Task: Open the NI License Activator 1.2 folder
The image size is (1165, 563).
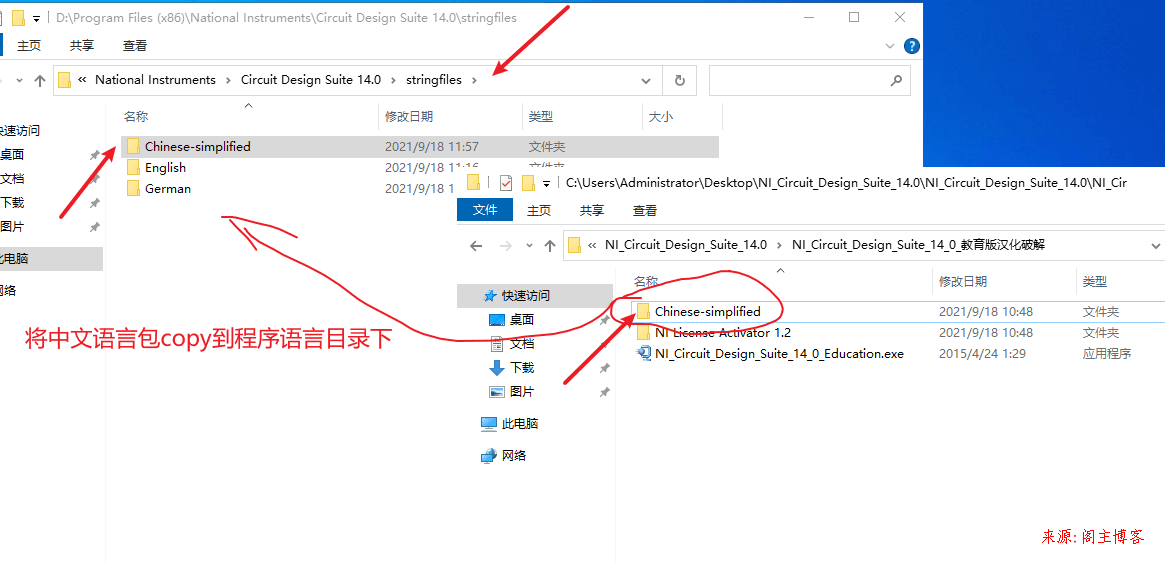Action: coord(722,332)
